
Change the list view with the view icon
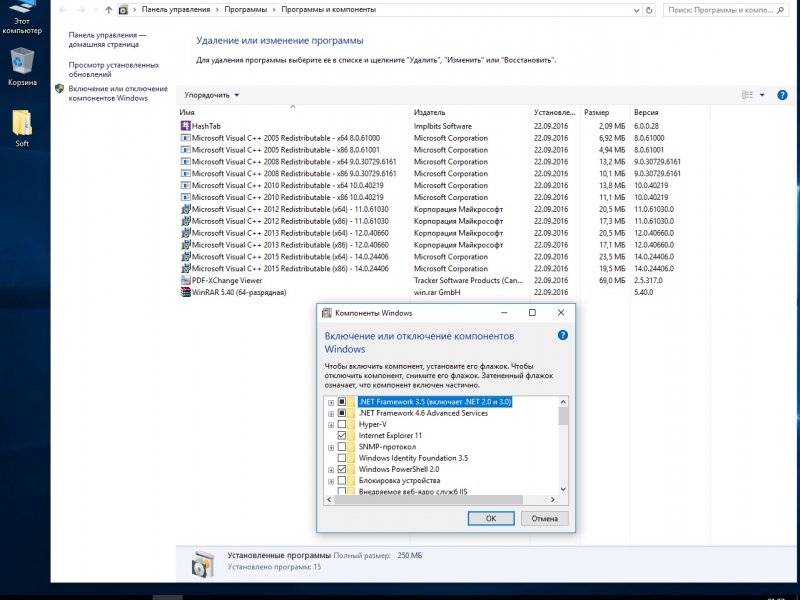pyautogui.click(x=747, y=95)
